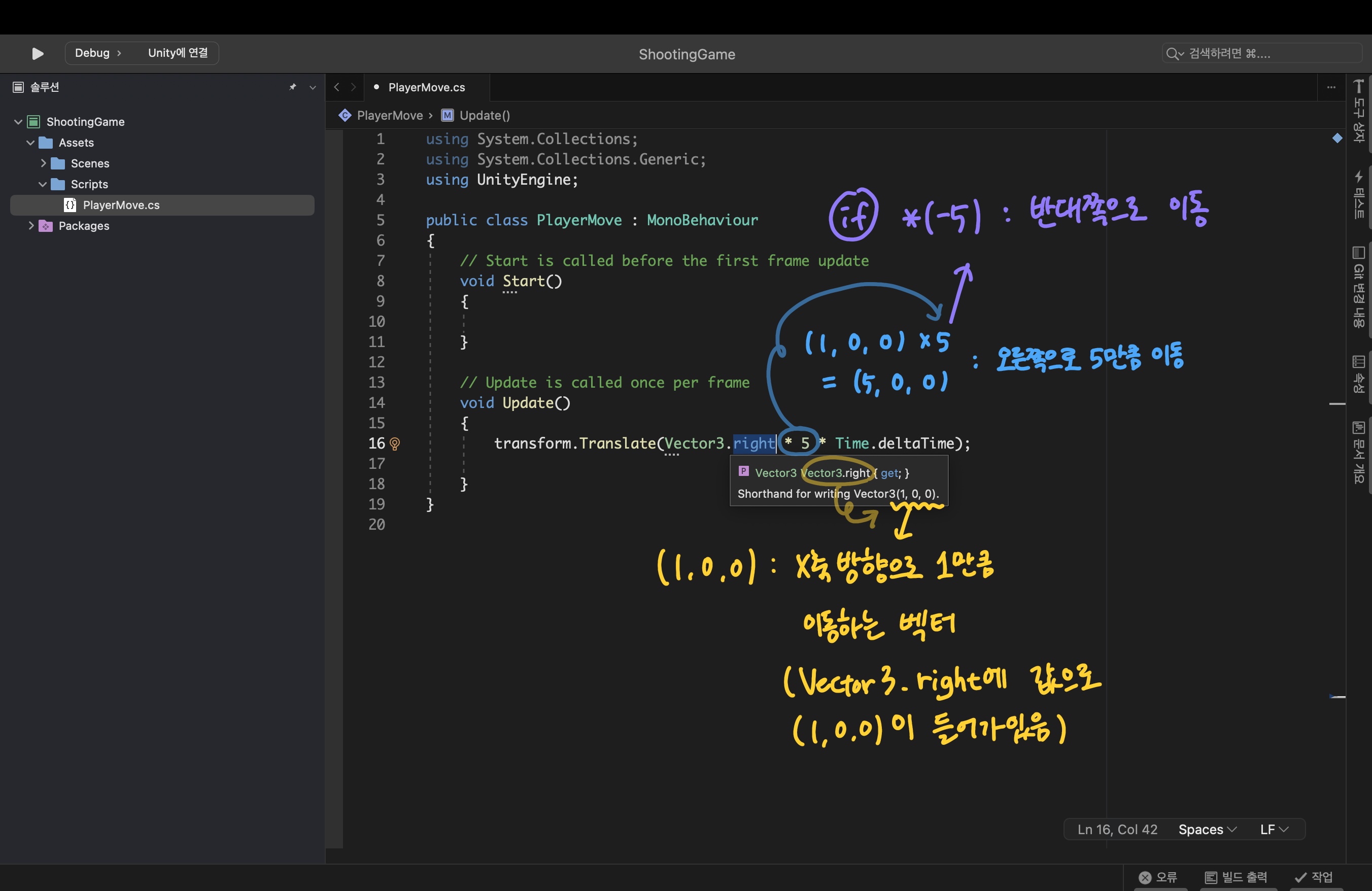Navigate forward with the right arrow icon
The width and height of the screenshot is (1372, 891).
353,87
